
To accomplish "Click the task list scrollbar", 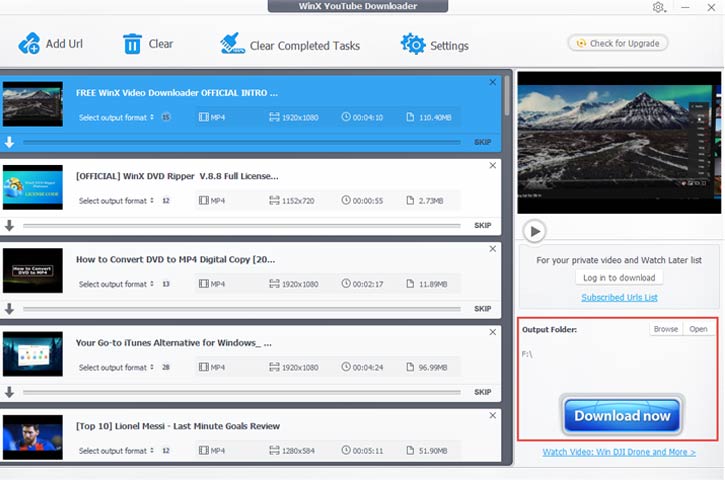I will coord(507,96).
